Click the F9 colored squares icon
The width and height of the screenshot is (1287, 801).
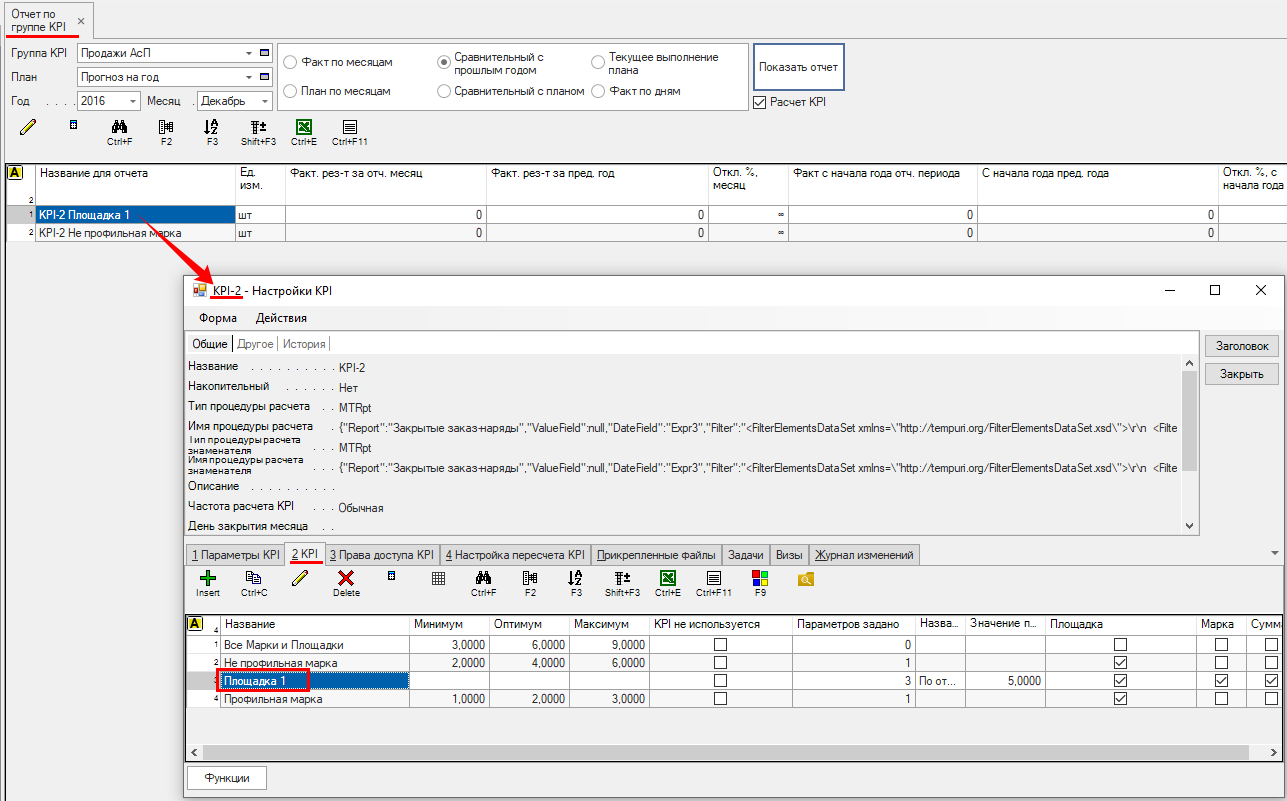pos(760,578)
